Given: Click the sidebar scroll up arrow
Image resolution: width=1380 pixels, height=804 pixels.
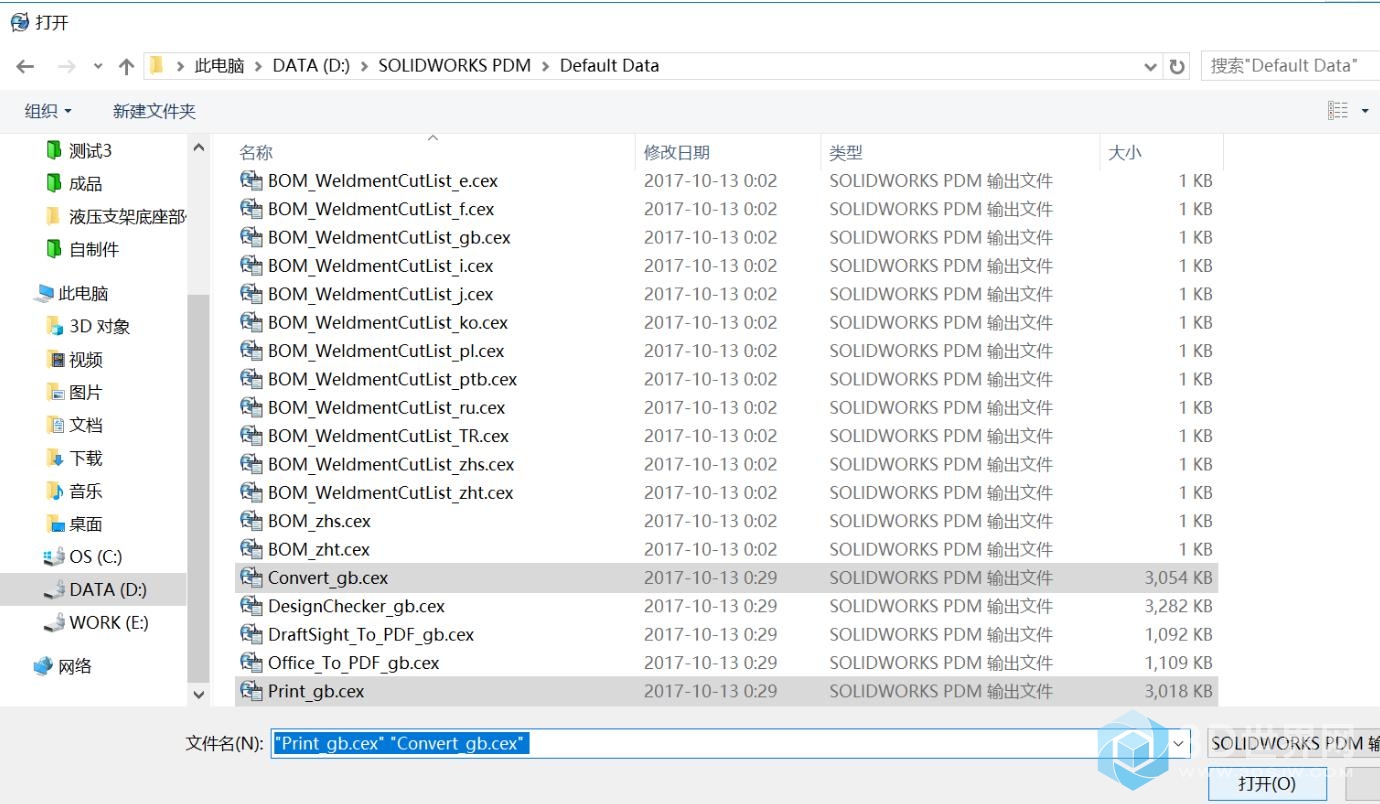Looking at the screenshot, I should [198, 149].
